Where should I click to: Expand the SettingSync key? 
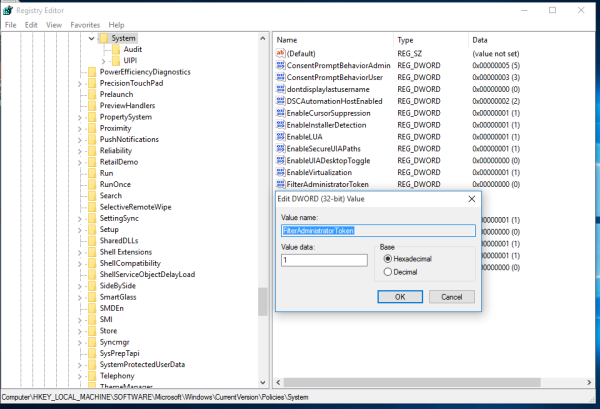click(80, 218)
